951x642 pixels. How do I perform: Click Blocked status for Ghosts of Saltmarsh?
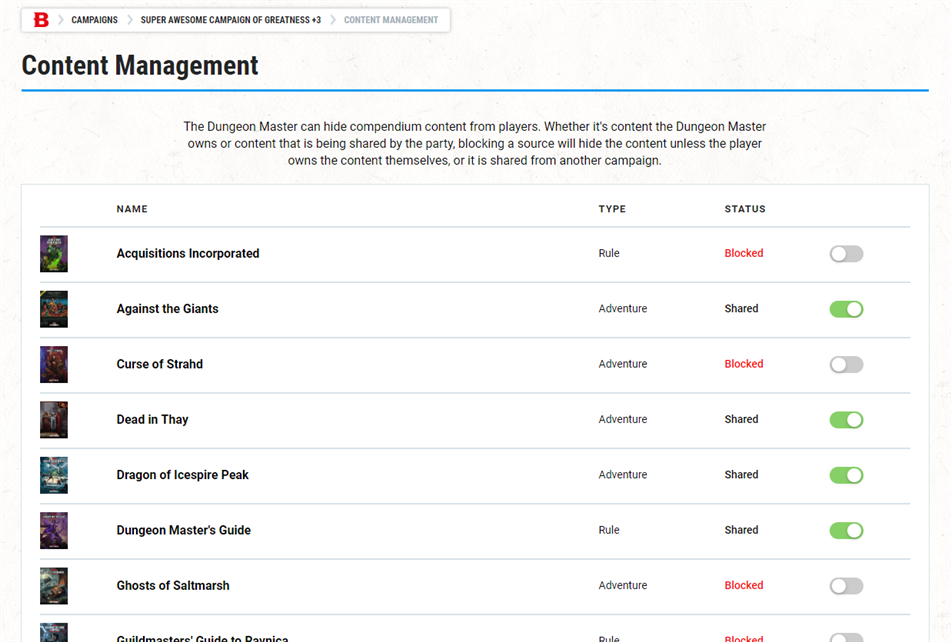(744, 585)
